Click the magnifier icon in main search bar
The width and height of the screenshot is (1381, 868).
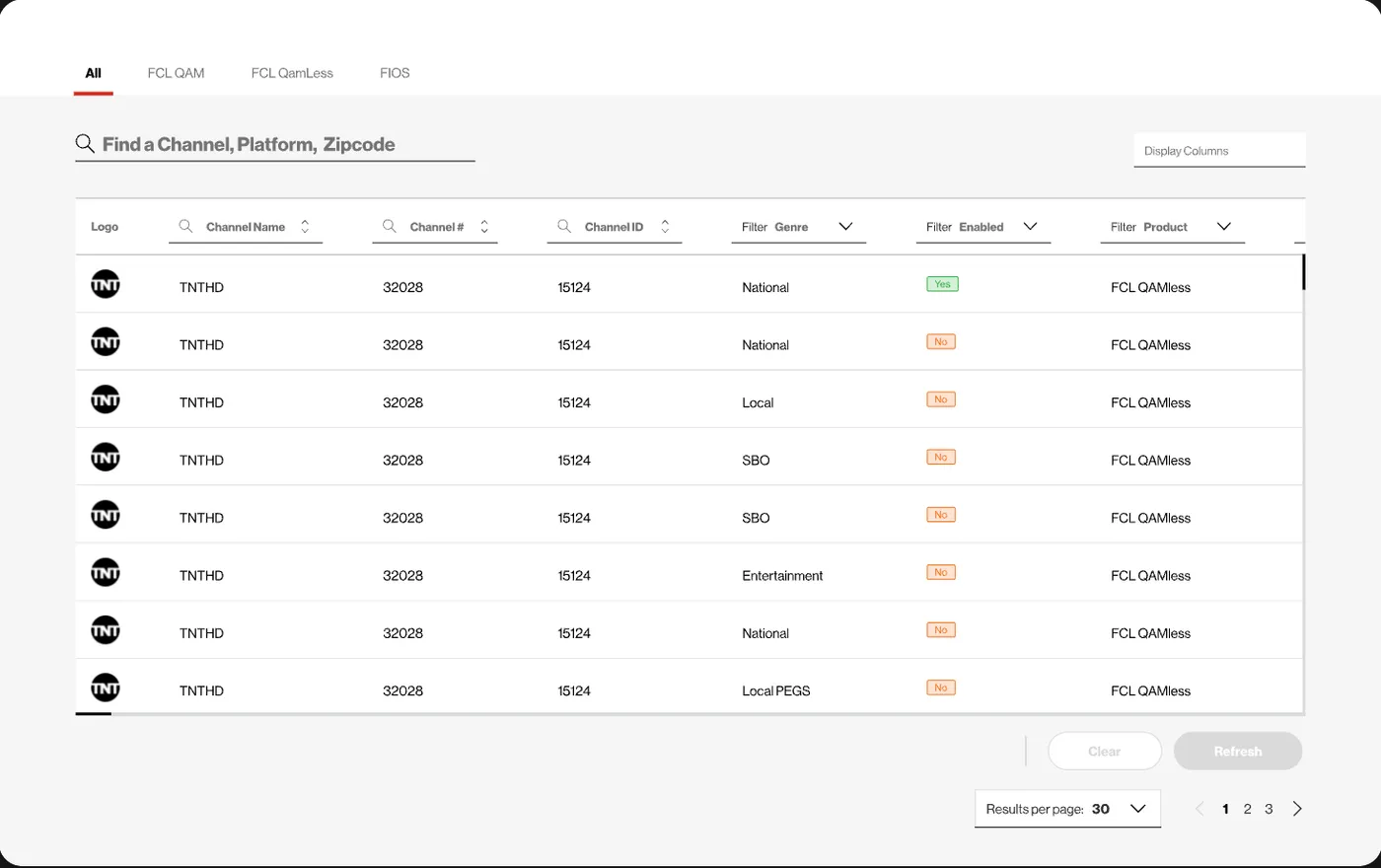(86, 145)
